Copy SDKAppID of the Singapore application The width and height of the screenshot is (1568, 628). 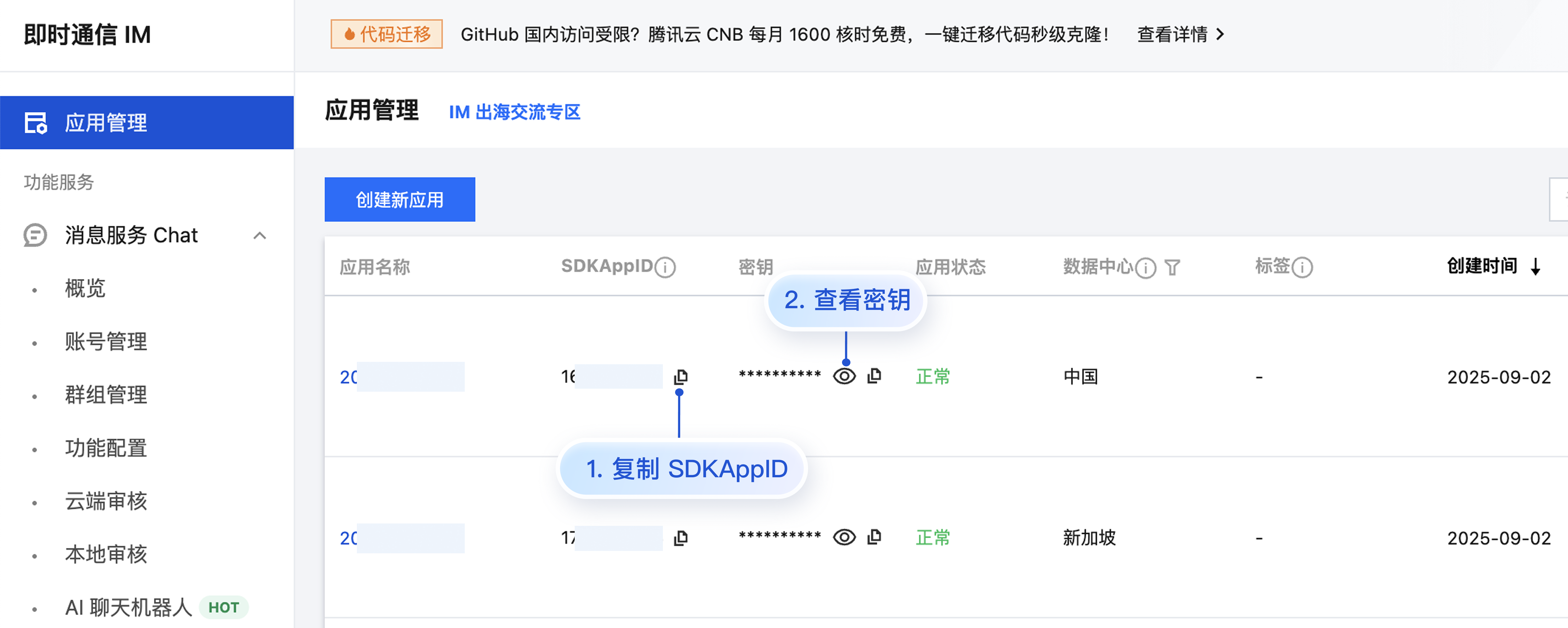click(681, 538)
